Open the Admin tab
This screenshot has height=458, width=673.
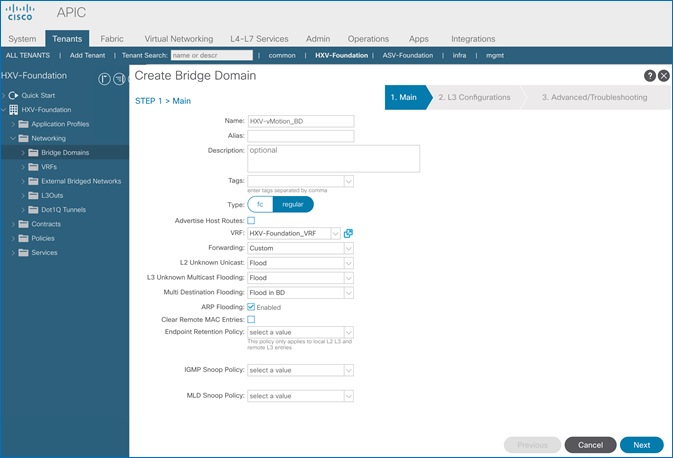318,39
